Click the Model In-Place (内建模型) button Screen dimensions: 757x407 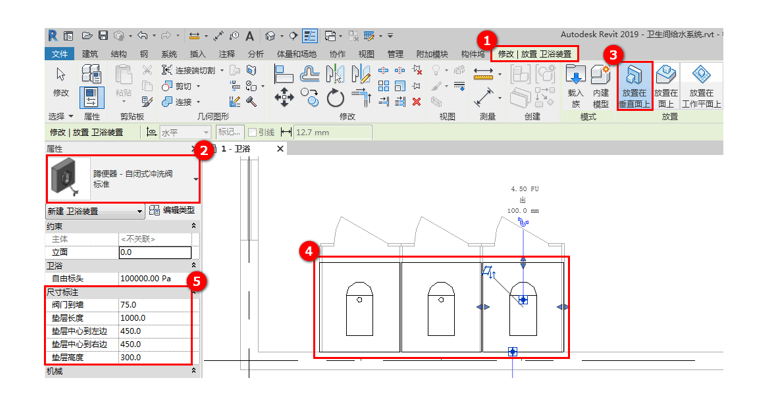pyautogui.click(x=600, y=87)
